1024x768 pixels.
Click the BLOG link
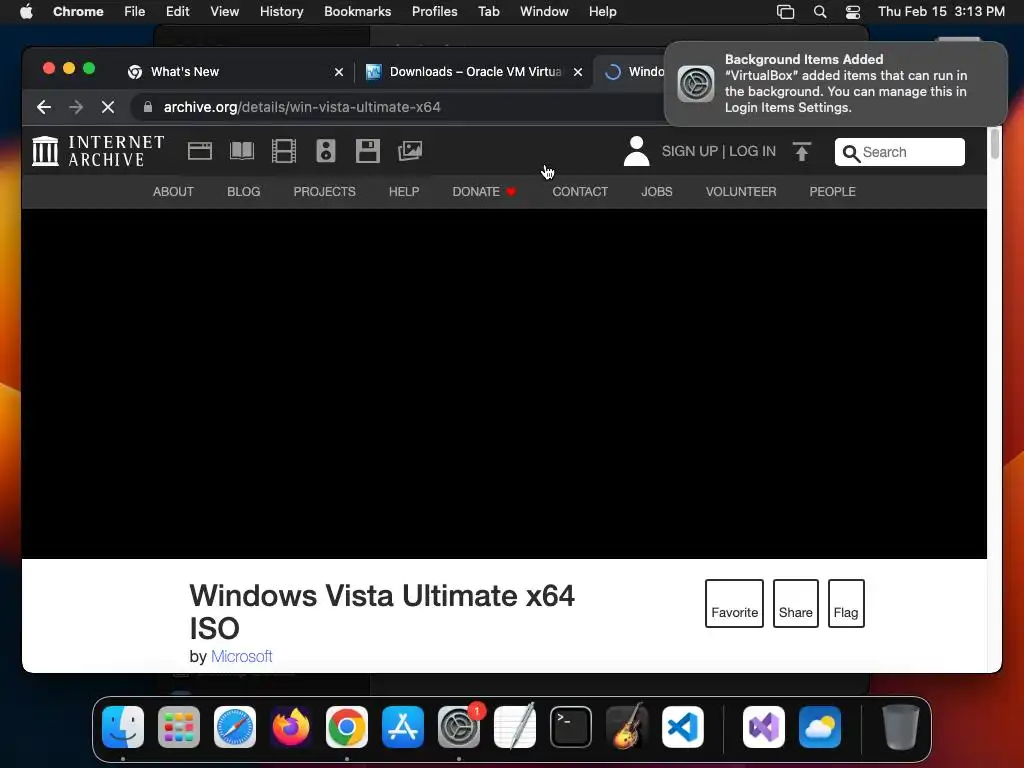point(244,191)
